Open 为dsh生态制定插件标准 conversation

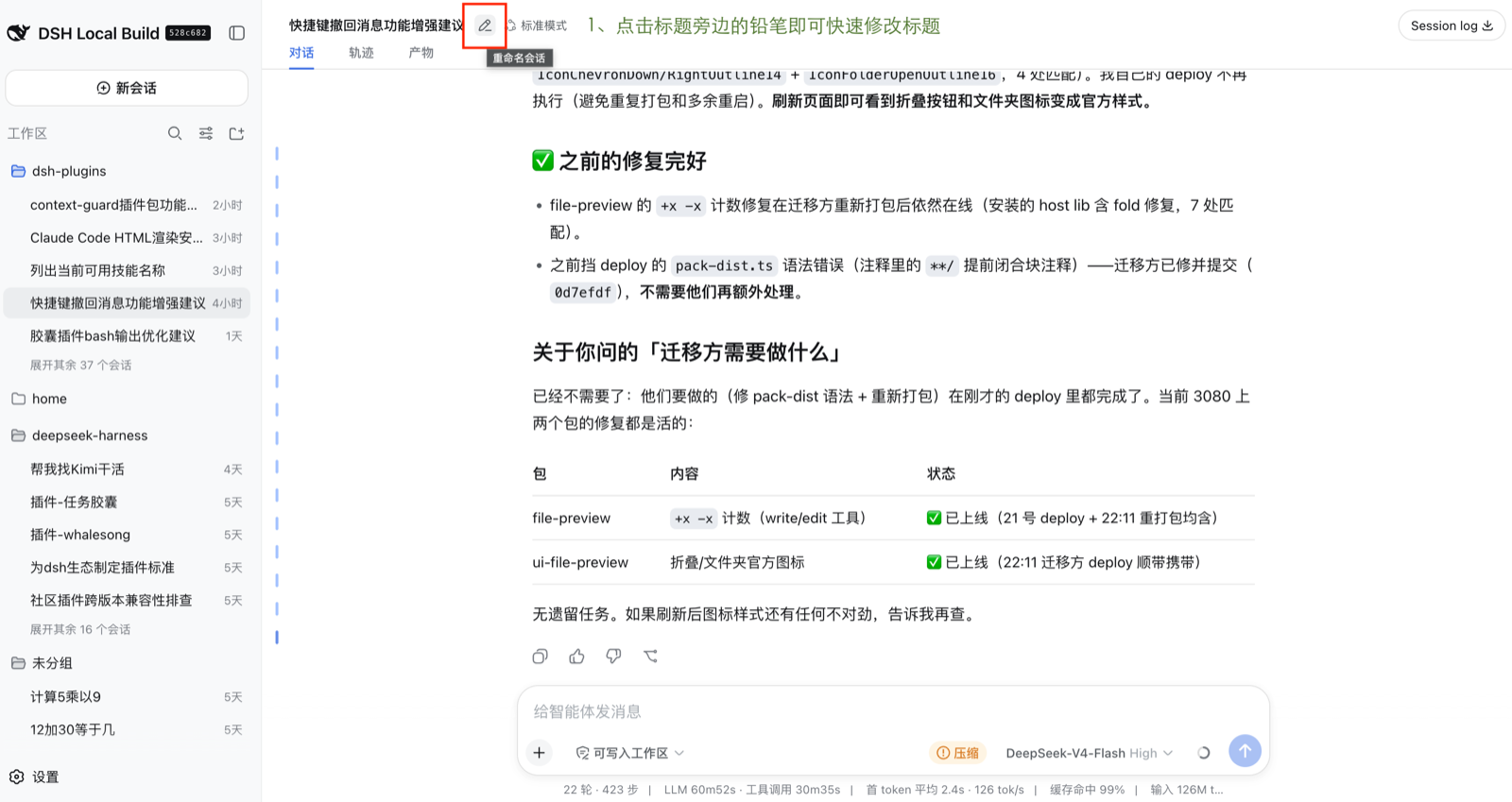click(127, 568)
